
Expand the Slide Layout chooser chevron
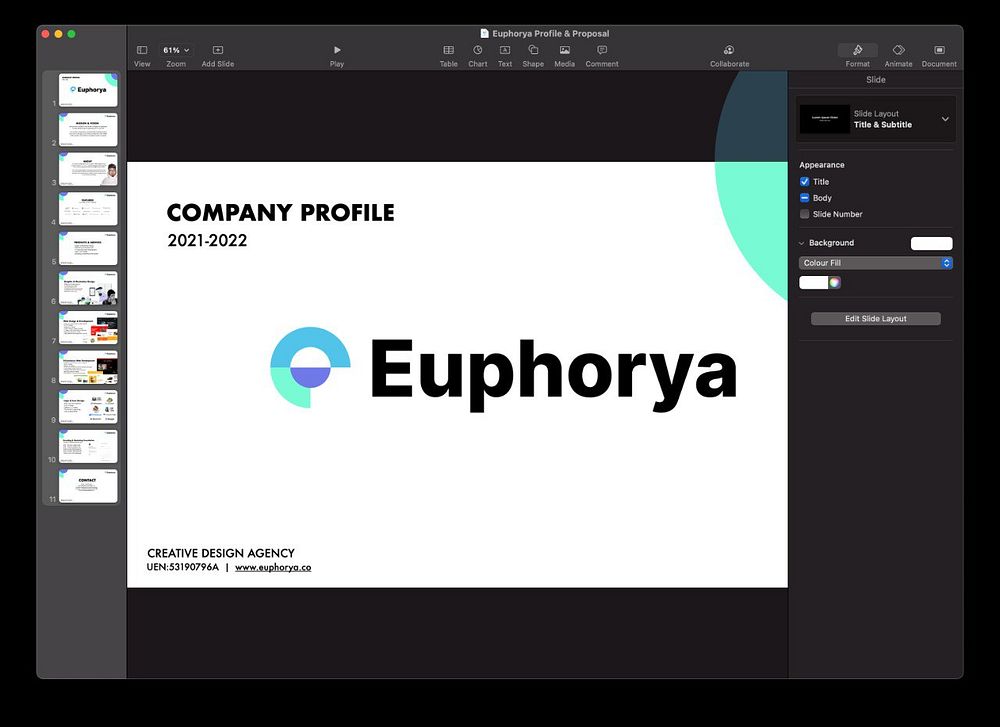pos(945,119)
